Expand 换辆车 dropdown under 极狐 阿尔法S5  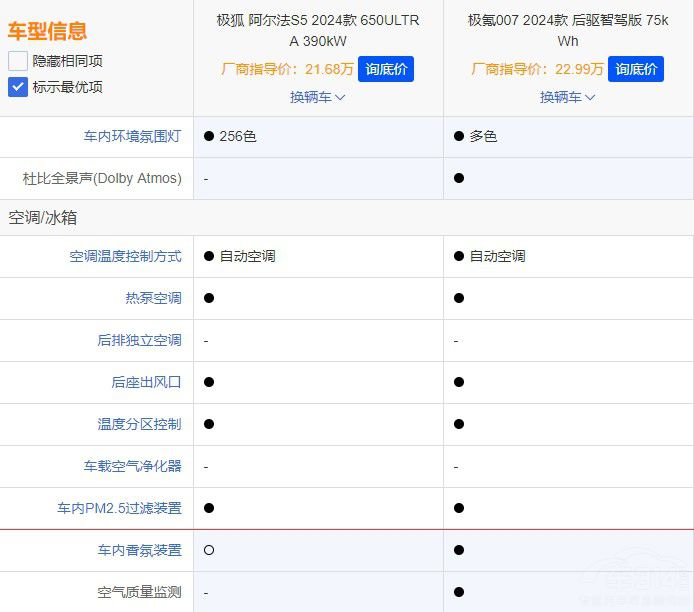coord(318,97)
